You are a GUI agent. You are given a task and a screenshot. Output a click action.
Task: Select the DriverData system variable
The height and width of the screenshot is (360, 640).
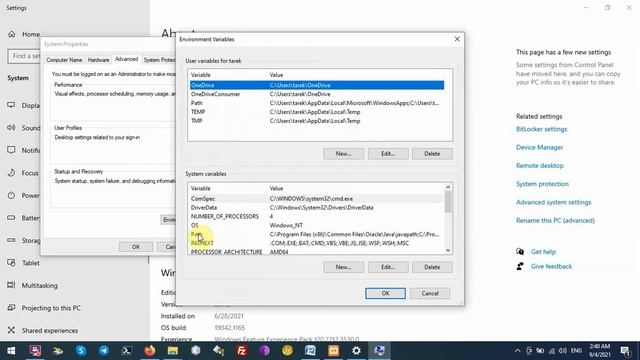click(317, 208)
